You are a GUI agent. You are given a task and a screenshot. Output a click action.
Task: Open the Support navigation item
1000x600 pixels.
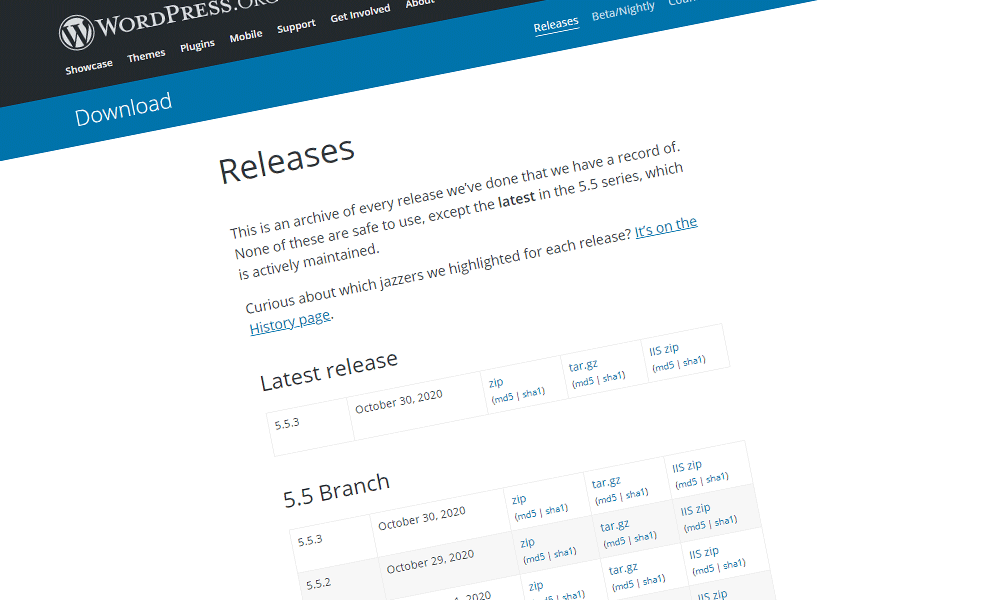296,26
